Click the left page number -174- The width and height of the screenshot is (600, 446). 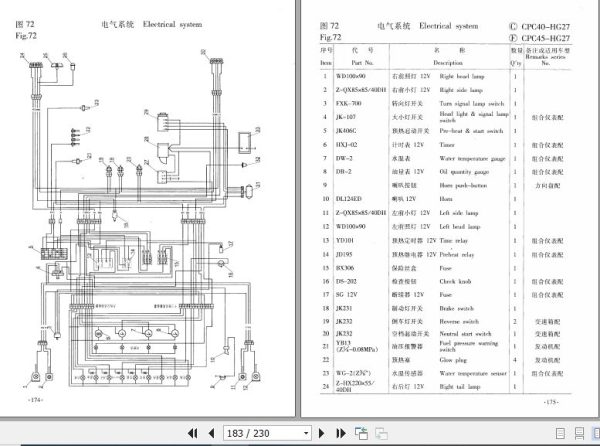tap(36, 400)
